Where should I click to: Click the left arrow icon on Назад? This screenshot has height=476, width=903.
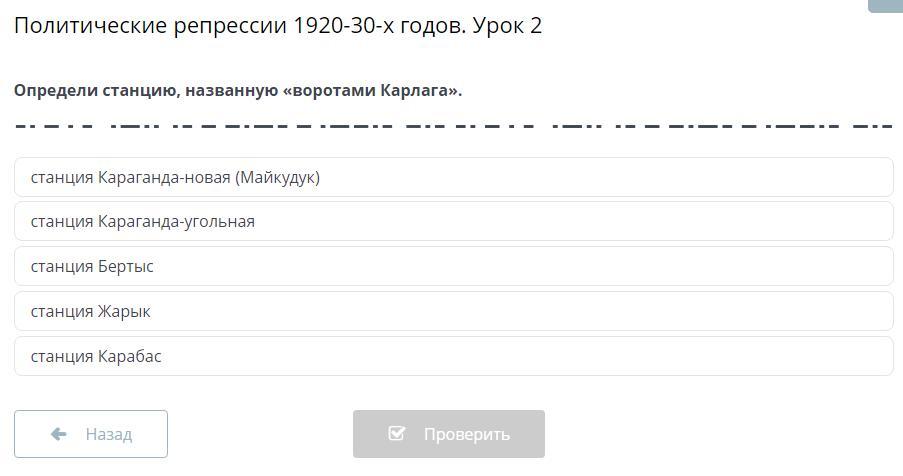pyautogui.click(x=59, y=434)
